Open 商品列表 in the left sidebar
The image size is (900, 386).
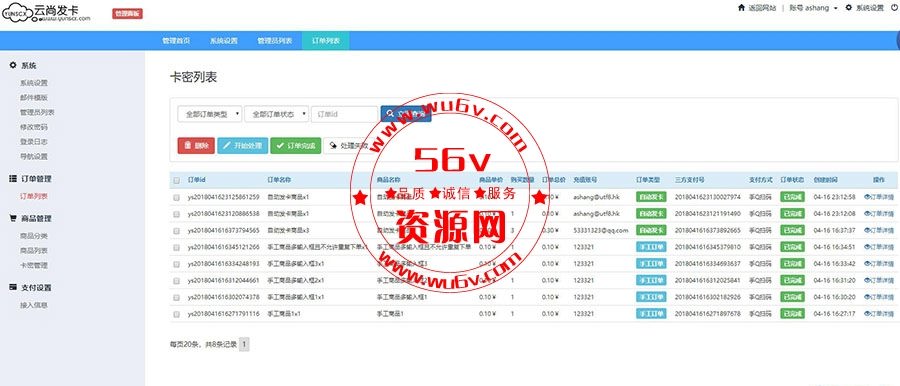tap(34, 250)
